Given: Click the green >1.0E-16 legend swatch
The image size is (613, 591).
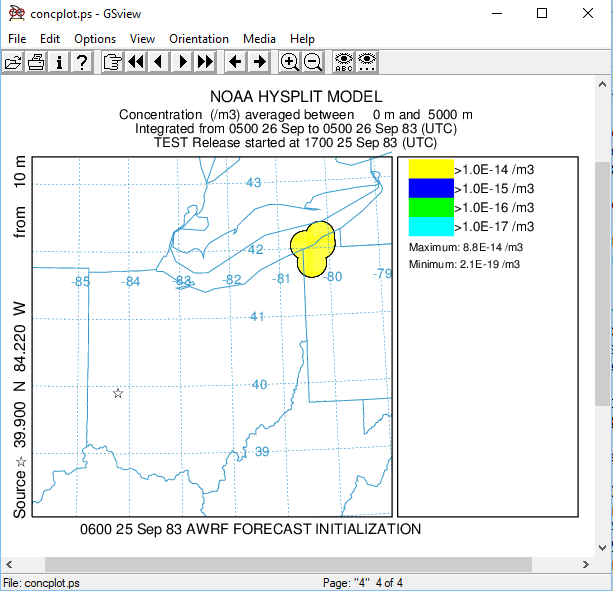Looking at the screenshot, I should point(431,207).
